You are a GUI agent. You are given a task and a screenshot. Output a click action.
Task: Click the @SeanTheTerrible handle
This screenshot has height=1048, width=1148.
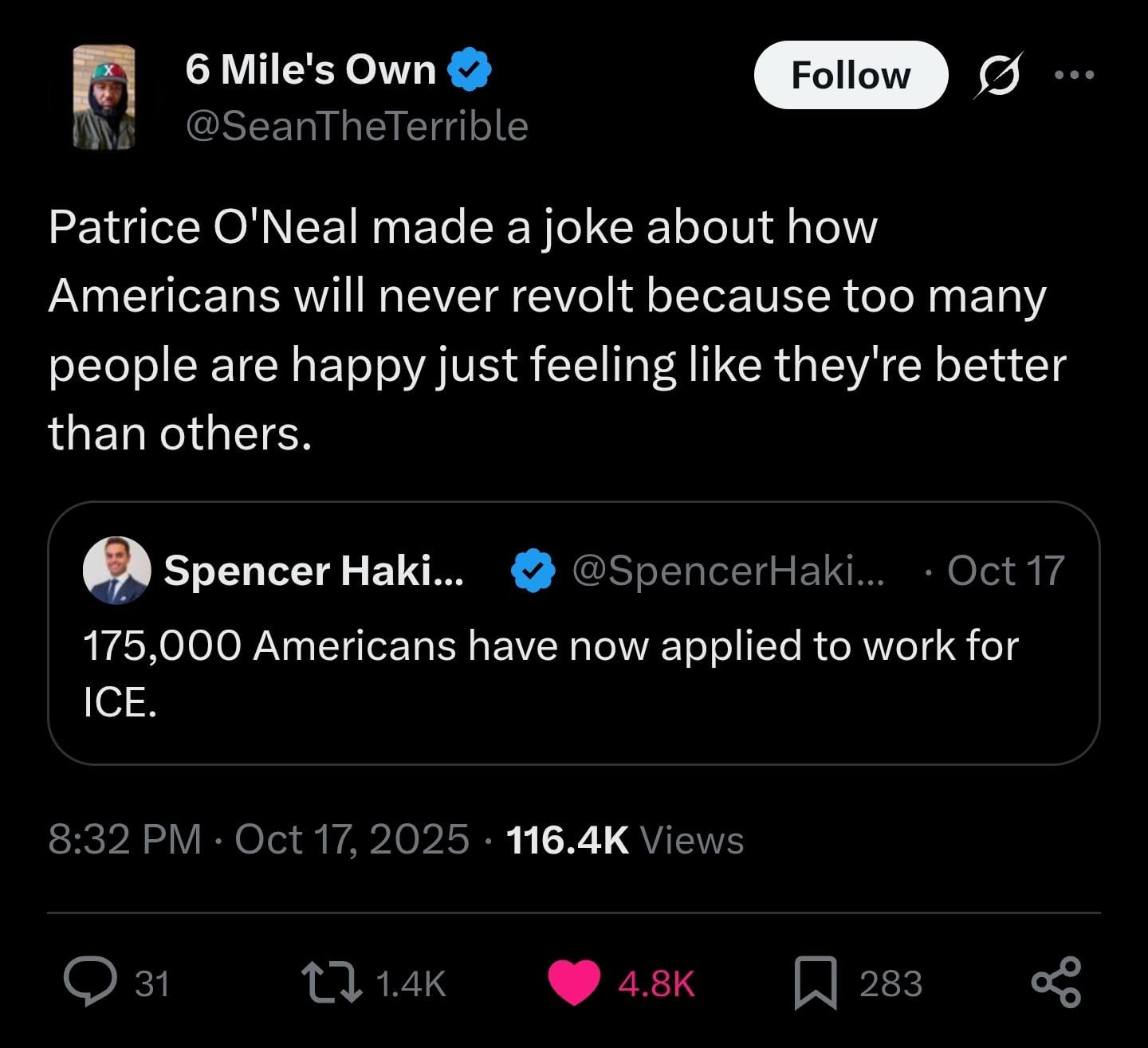click(x=356, y=127)
